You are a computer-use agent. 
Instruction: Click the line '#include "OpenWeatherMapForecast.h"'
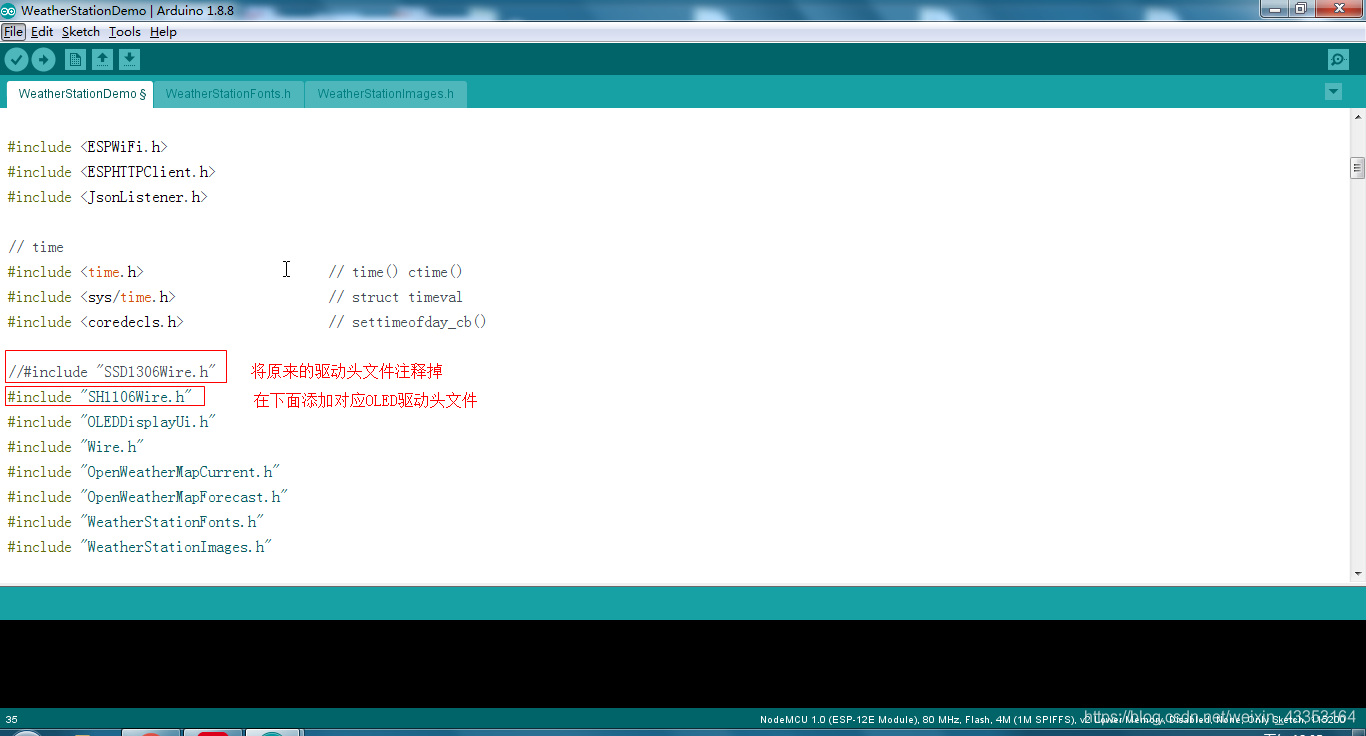[147, 497]
